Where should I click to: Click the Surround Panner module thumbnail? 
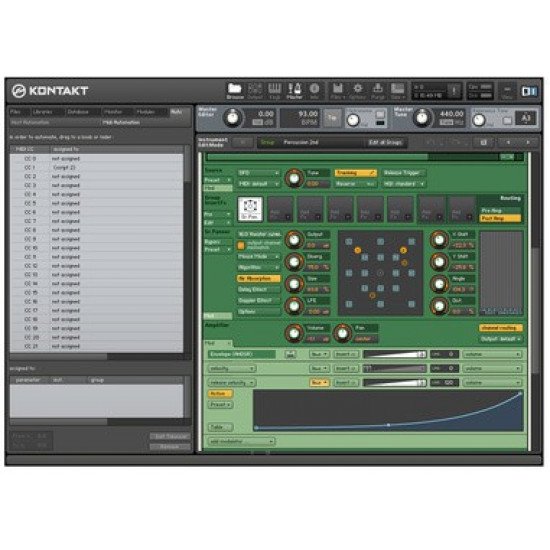[x=250, y=209]
